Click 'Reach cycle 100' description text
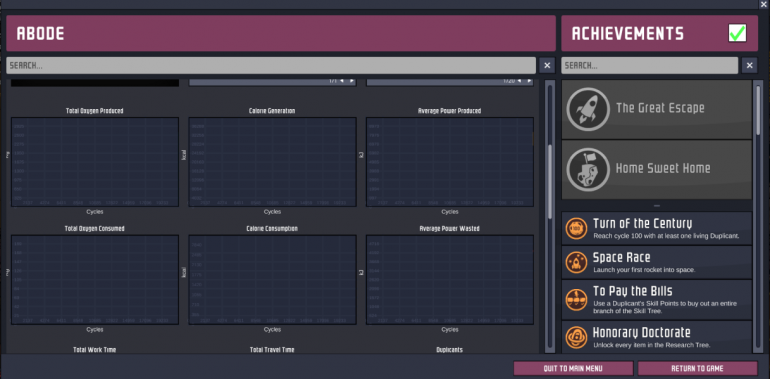Image resolution: width=770 pixels, height=379 pixels. (x=666, y=236)
